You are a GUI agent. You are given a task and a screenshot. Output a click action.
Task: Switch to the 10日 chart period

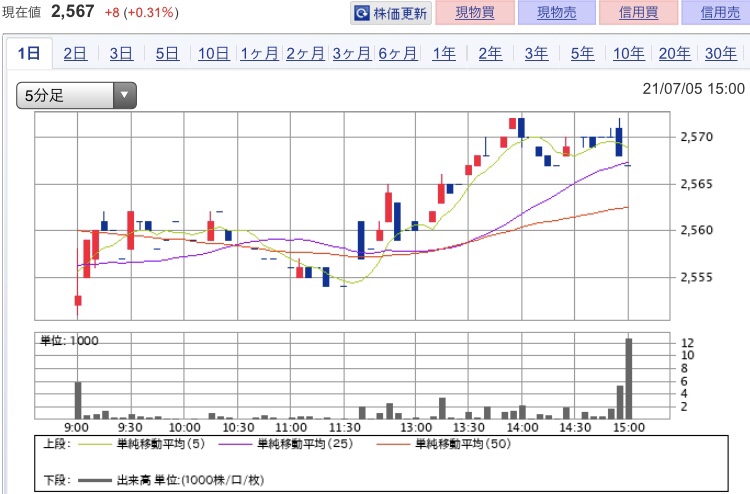213,54
